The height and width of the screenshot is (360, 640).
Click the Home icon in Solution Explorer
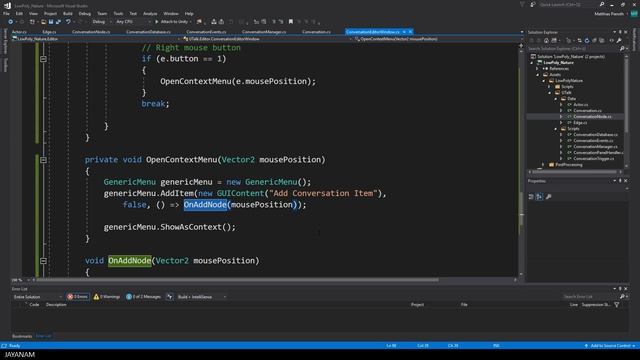point(547,40)
